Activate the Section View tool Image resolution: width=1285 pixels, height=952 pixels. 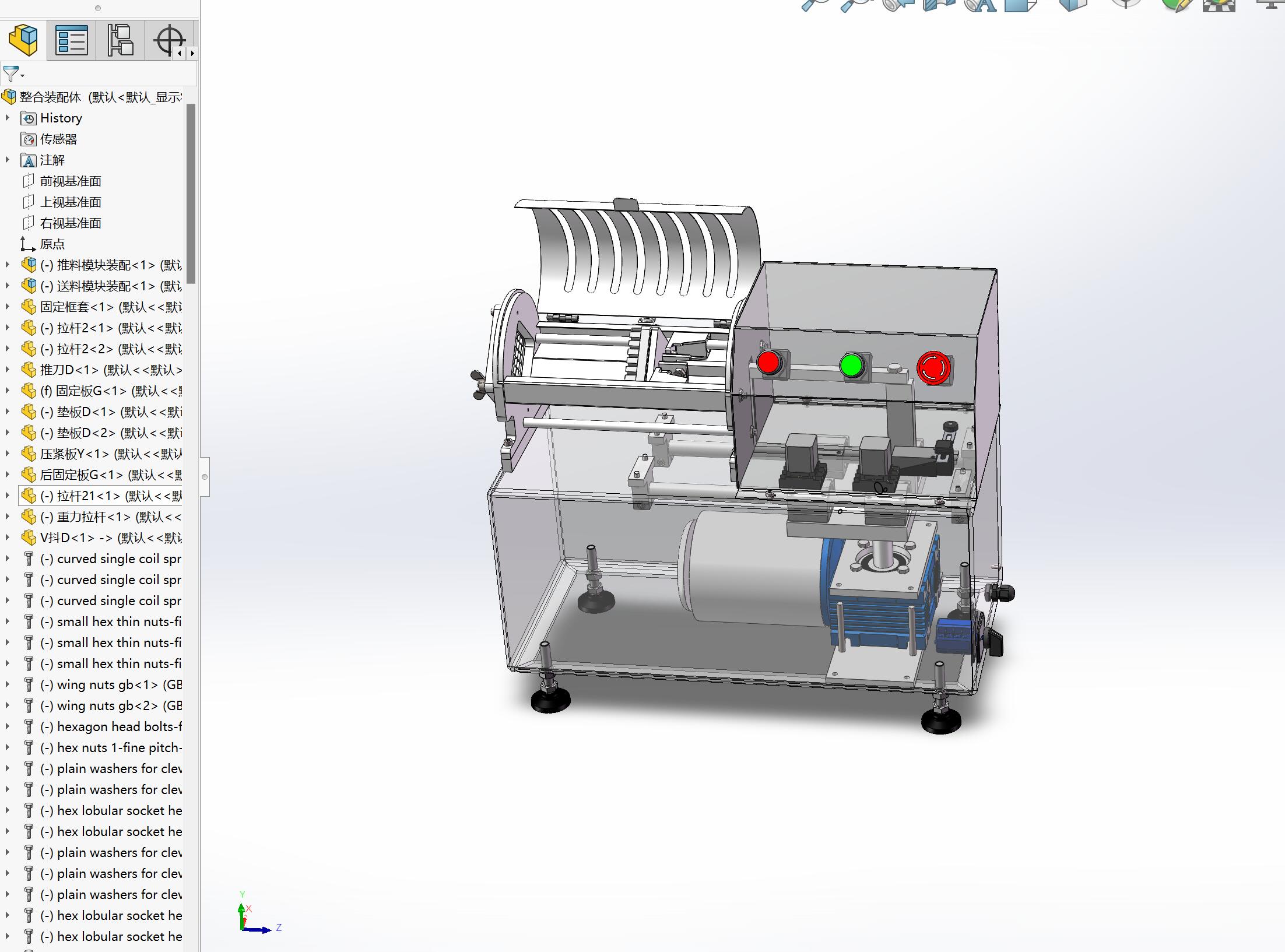pyautogui.click(x=939, y=5)
